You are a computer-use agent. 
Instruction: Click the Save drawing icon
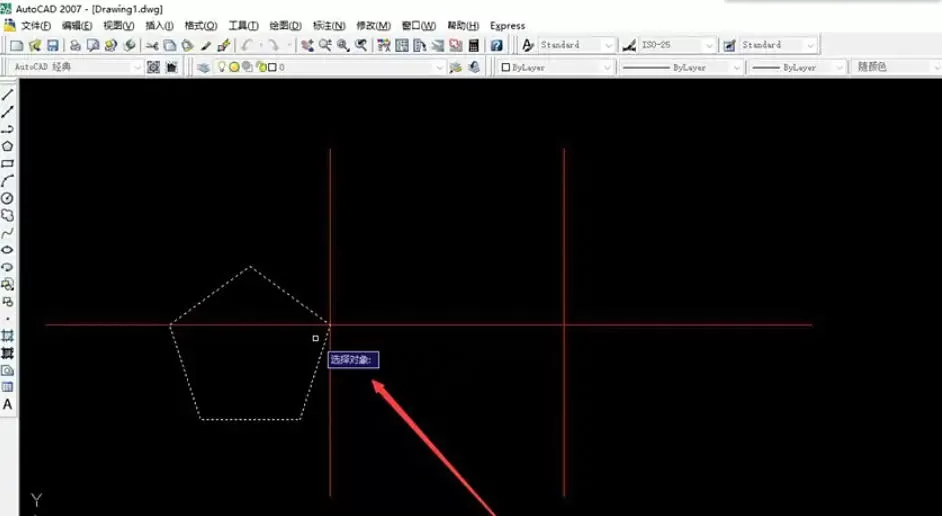click(x=52, y=45)
